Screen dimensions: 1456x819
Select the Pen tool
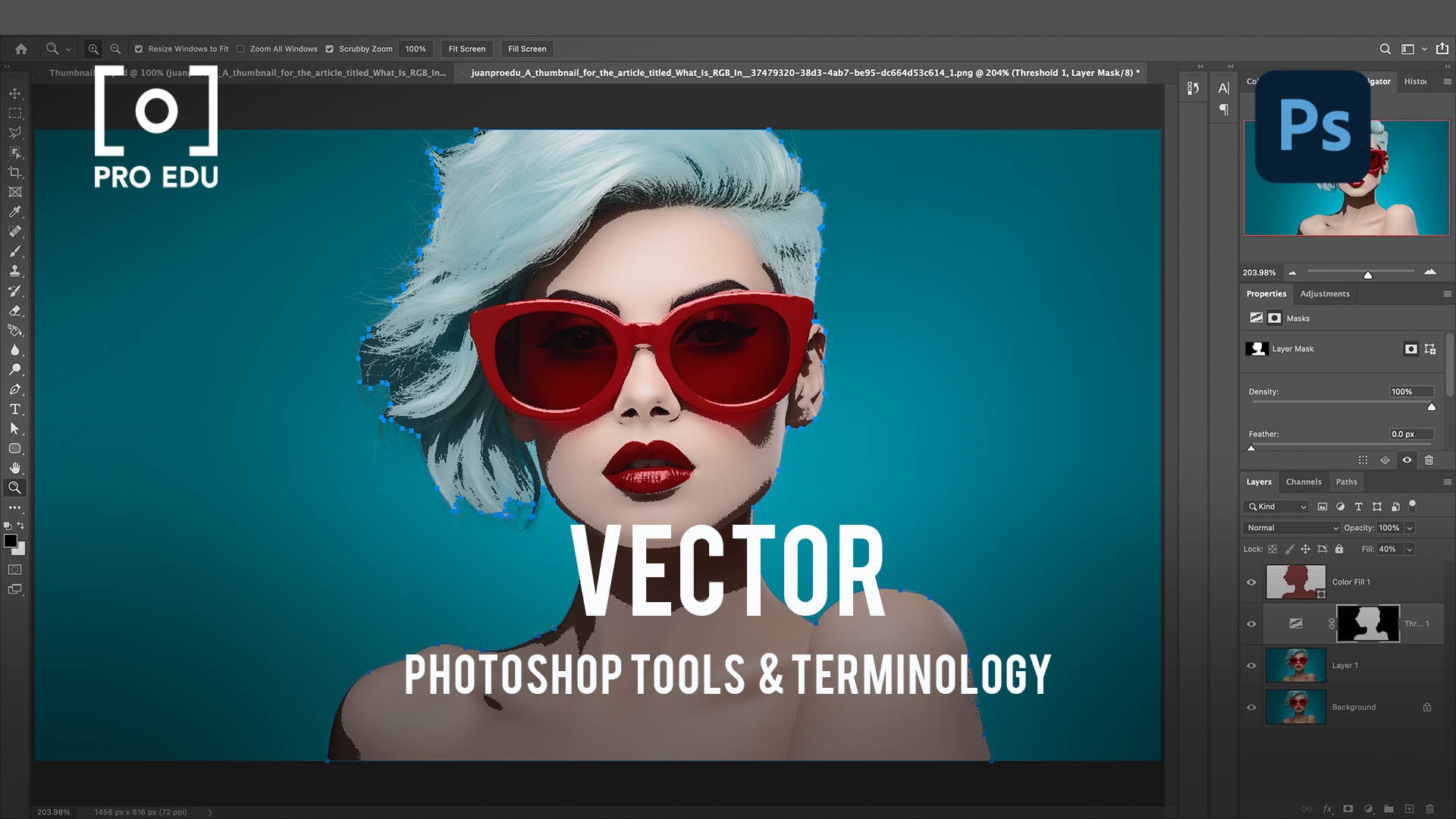(x=14, y=389)
